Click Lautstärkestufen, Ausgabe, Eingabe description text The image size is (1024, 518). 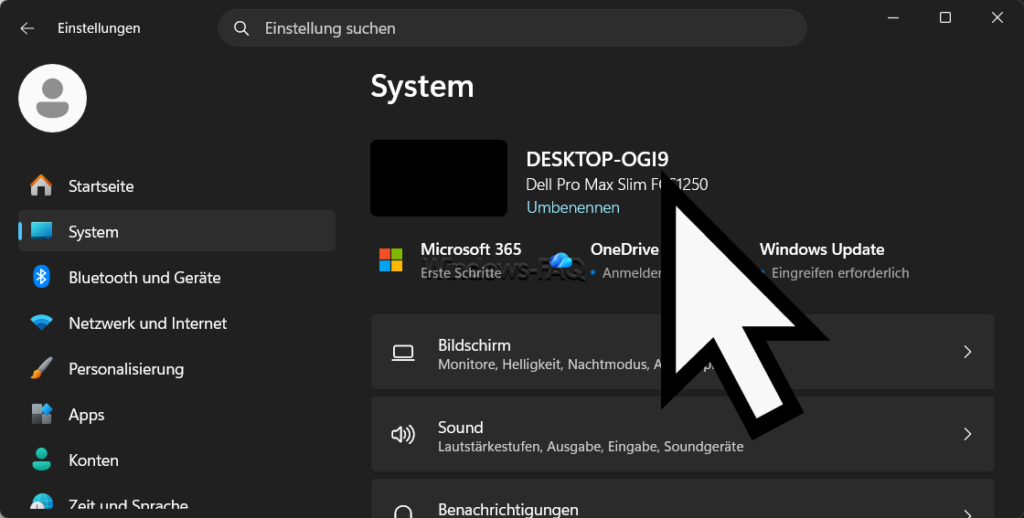(x=590, y=447)
